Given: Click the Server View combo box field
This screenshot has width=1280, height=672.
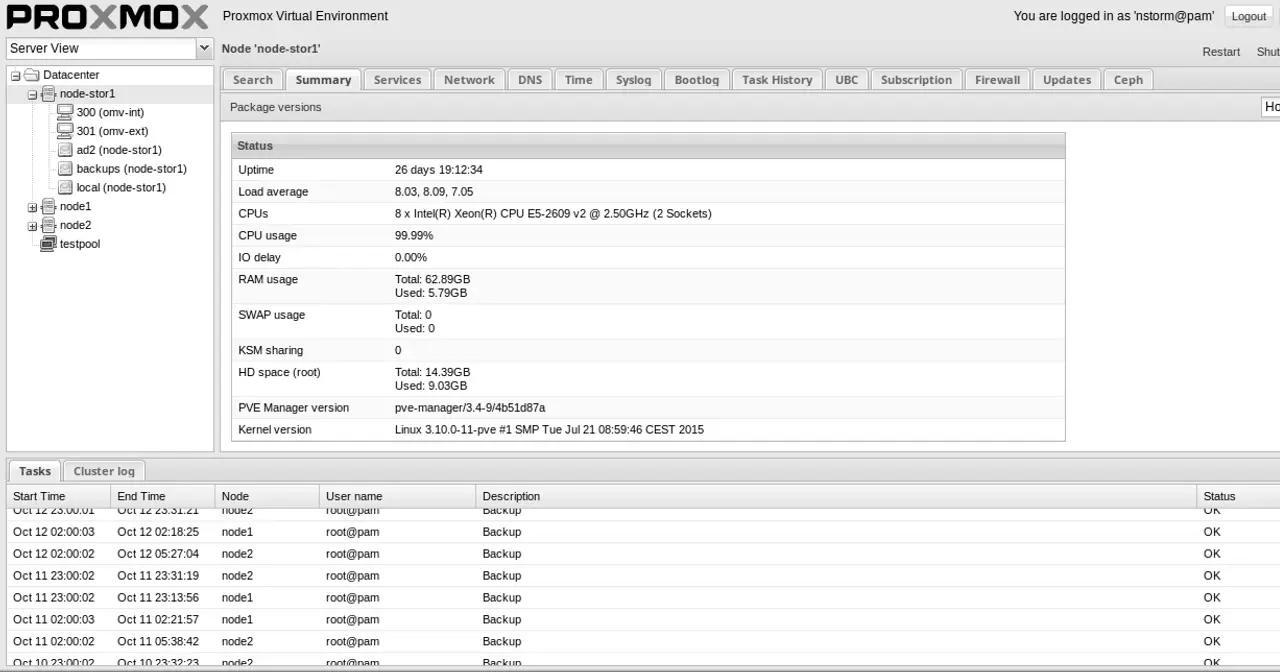Looking at the screenshot, I should [101, 48].
